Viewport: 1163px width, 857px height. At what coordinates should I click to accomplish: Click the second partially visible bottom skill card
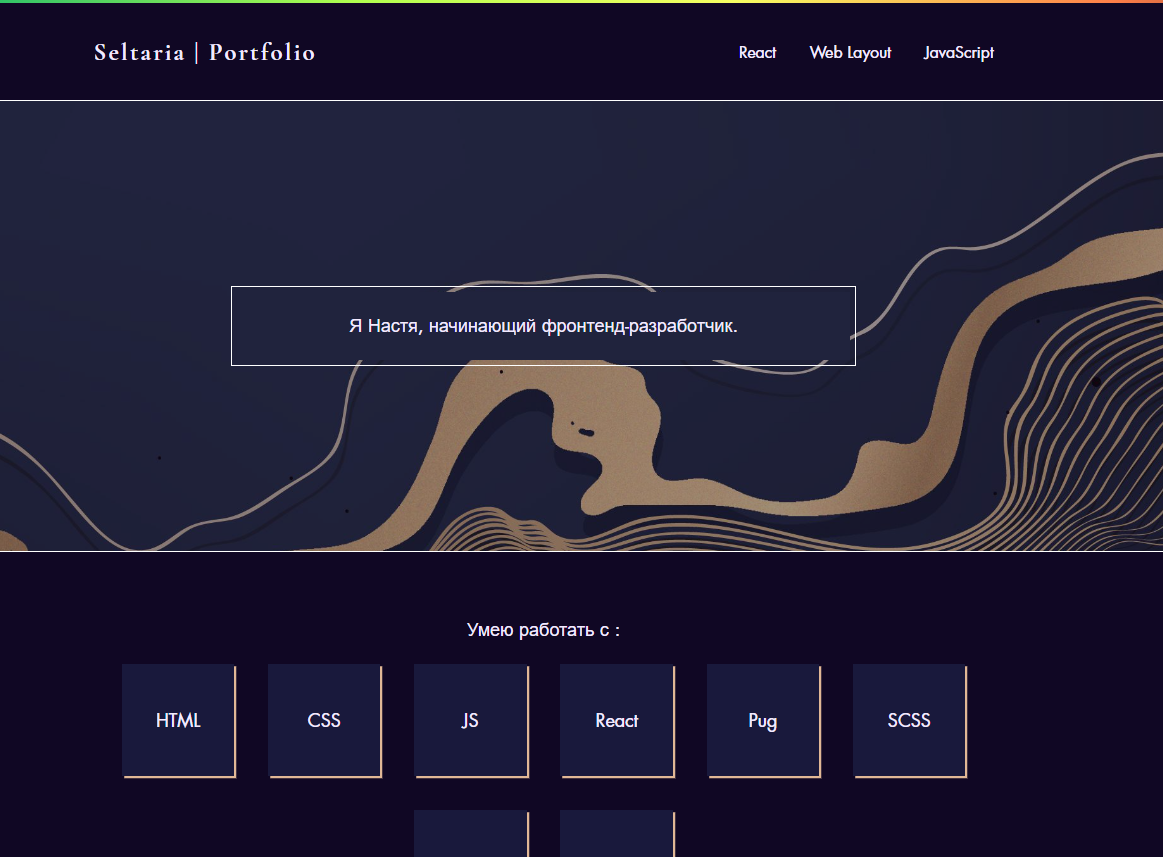[x=616, y=835]
